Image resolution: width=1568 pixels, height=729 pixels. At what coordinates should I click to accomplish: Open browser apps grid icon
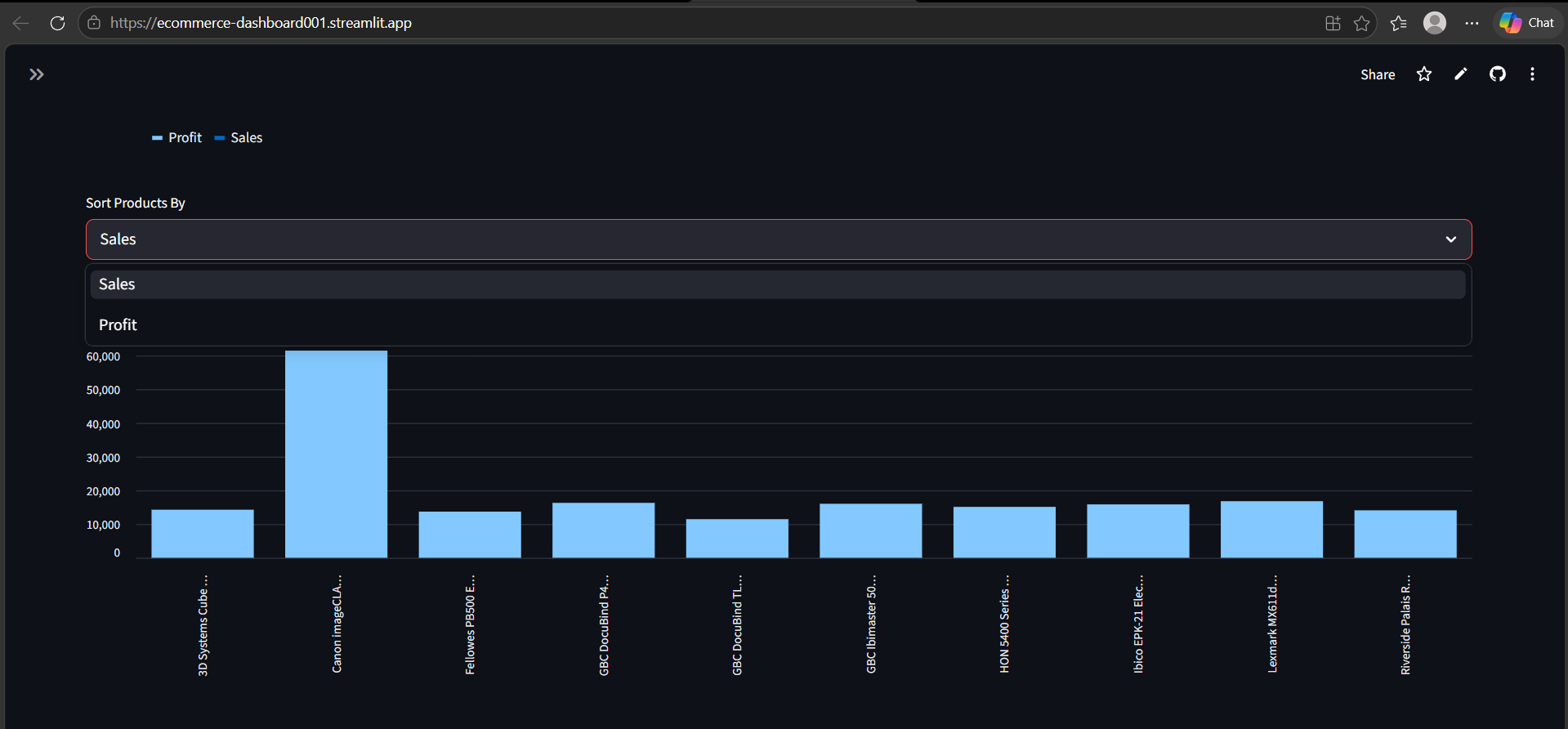1333,23
